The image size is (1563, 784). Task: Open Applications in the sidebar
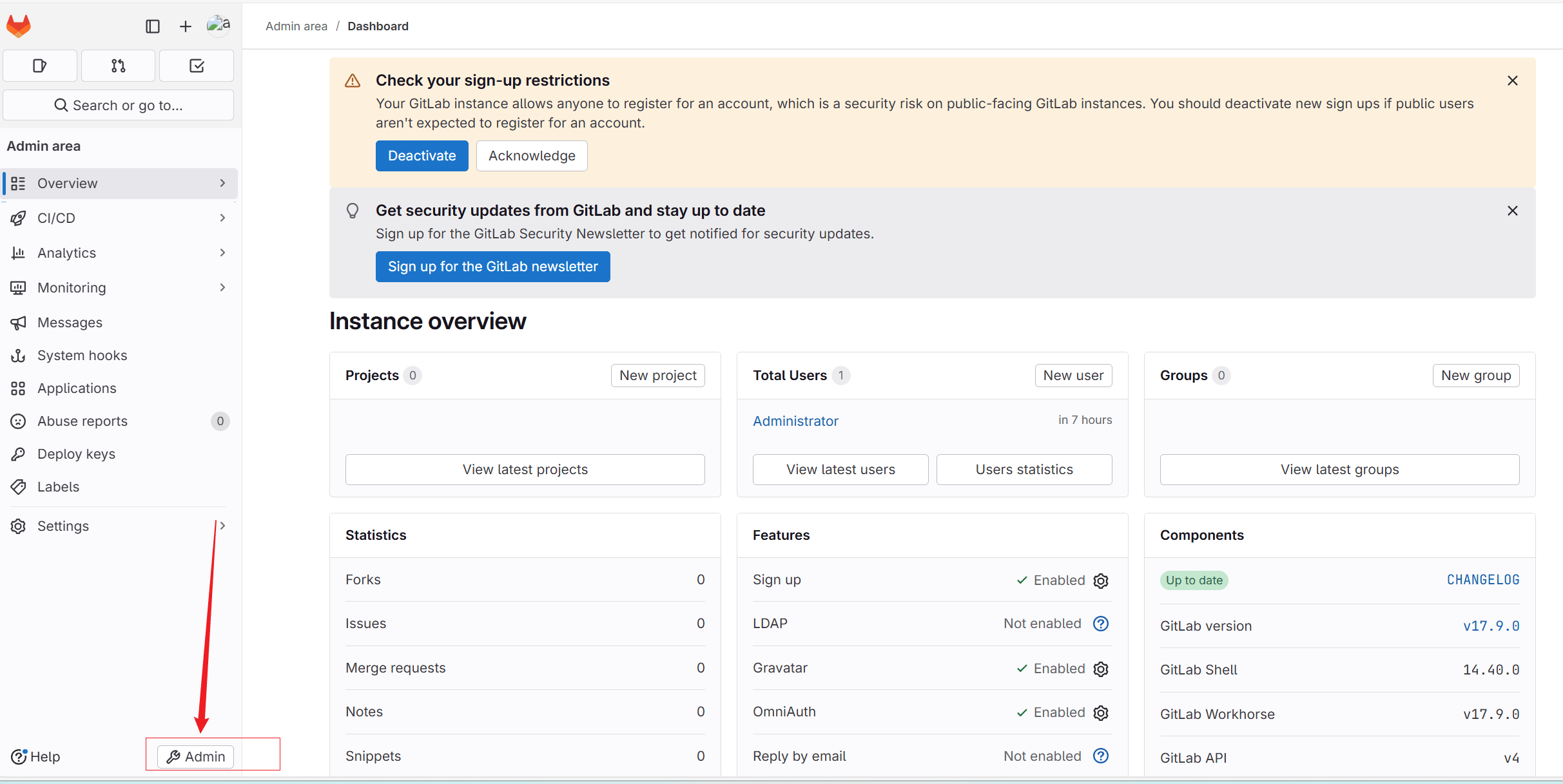click(x=121, y=388)
